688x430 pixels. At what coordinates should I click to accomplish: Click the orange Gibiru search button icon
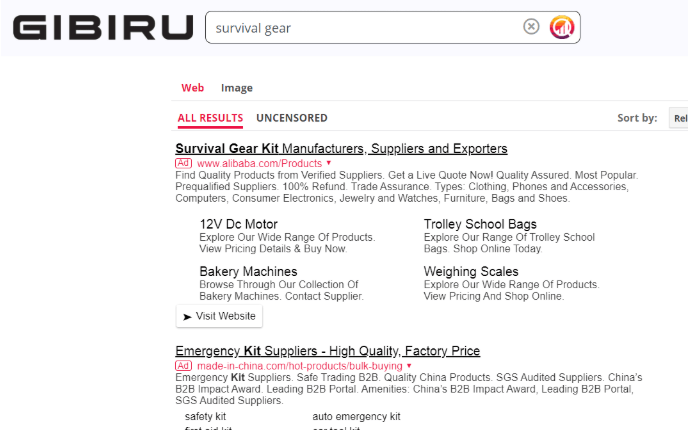562,27
